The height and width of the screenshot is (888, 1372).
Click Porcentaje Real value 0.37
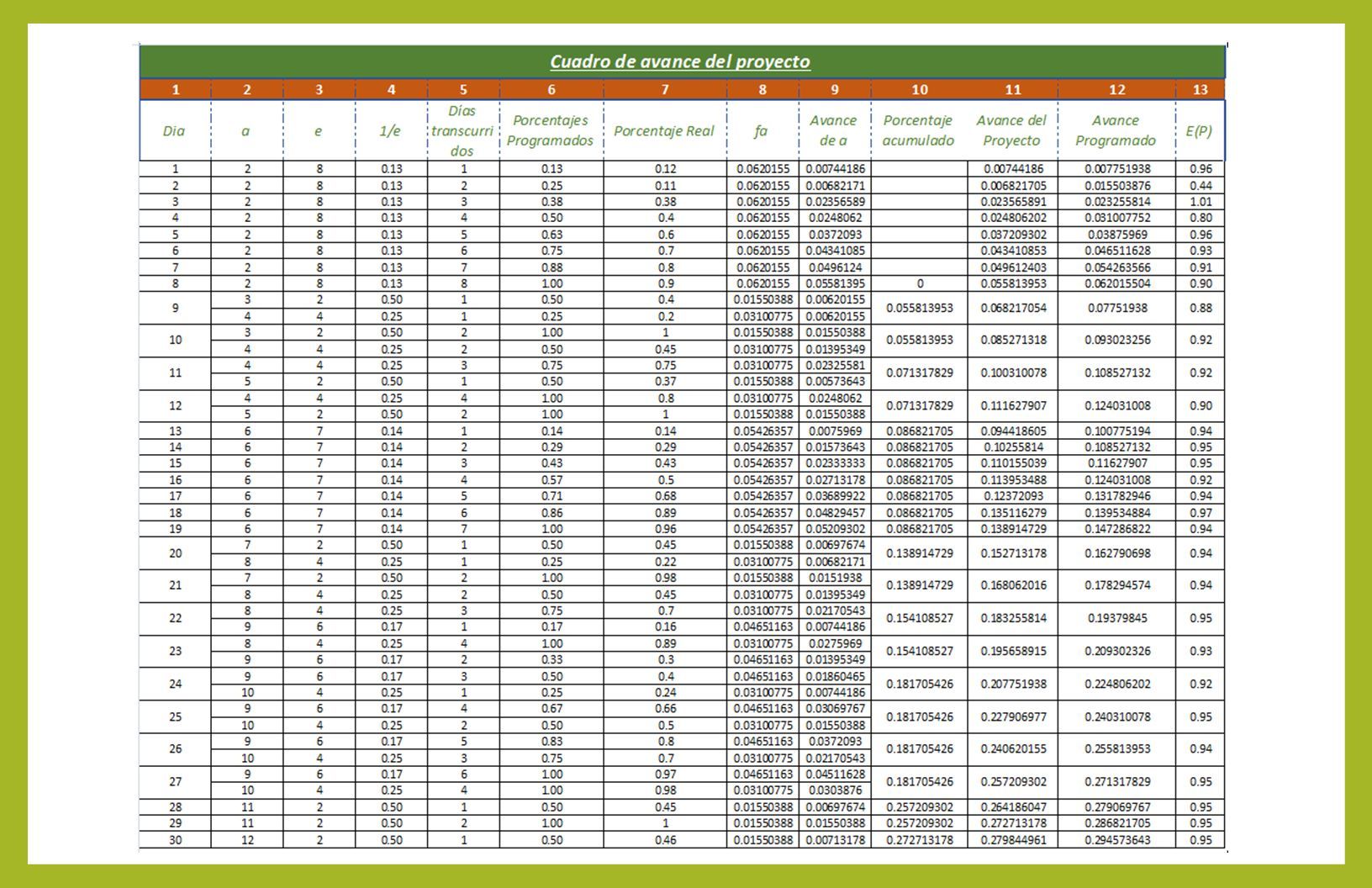(665, 381)
